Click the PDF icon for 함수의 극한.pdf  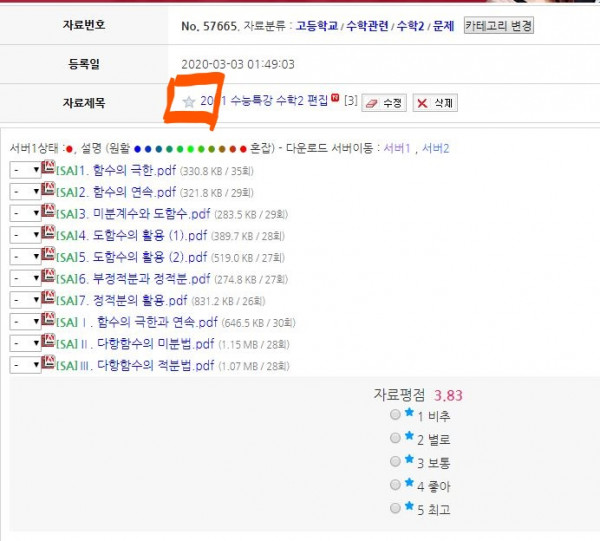[x=49, y=170]
